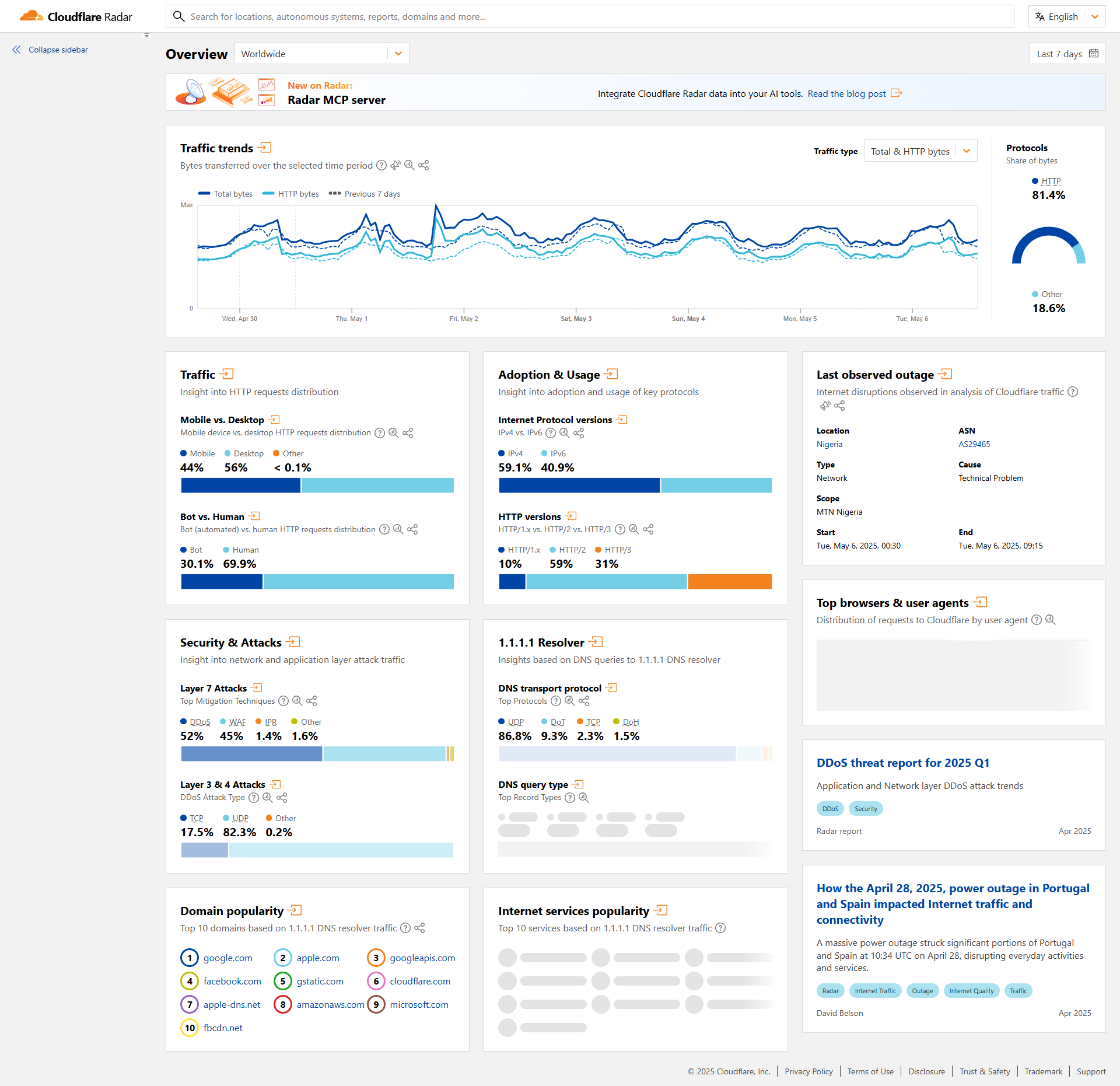This screenshot has width=1120, height=1086.
Task: Click Radar MCP server banner illustration
Action: (225, 92)
